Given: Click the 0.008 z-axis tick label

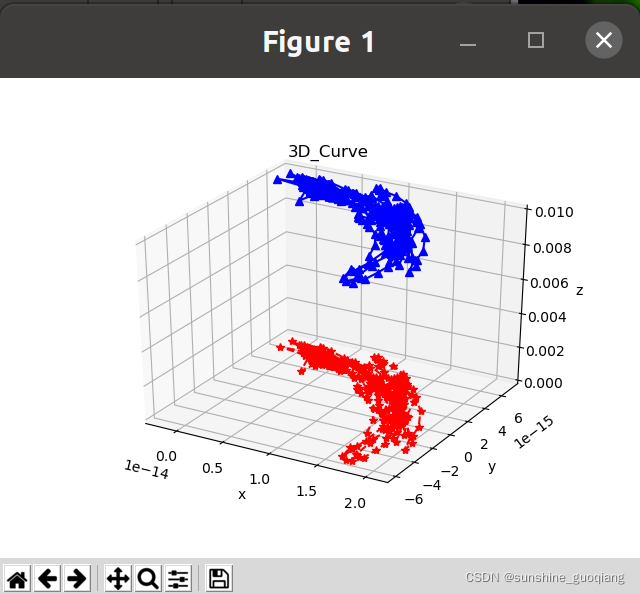Looking at the screenshot, I should 552,248.
